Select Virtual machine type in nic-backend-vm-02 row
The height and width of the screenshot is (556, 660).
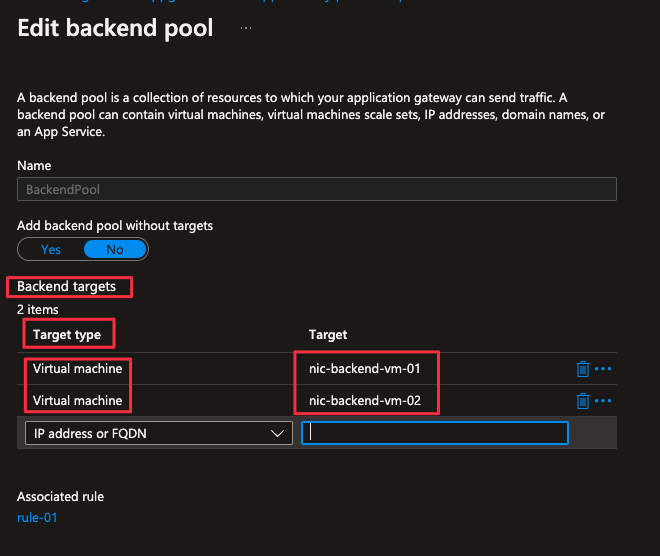[77, 401]
